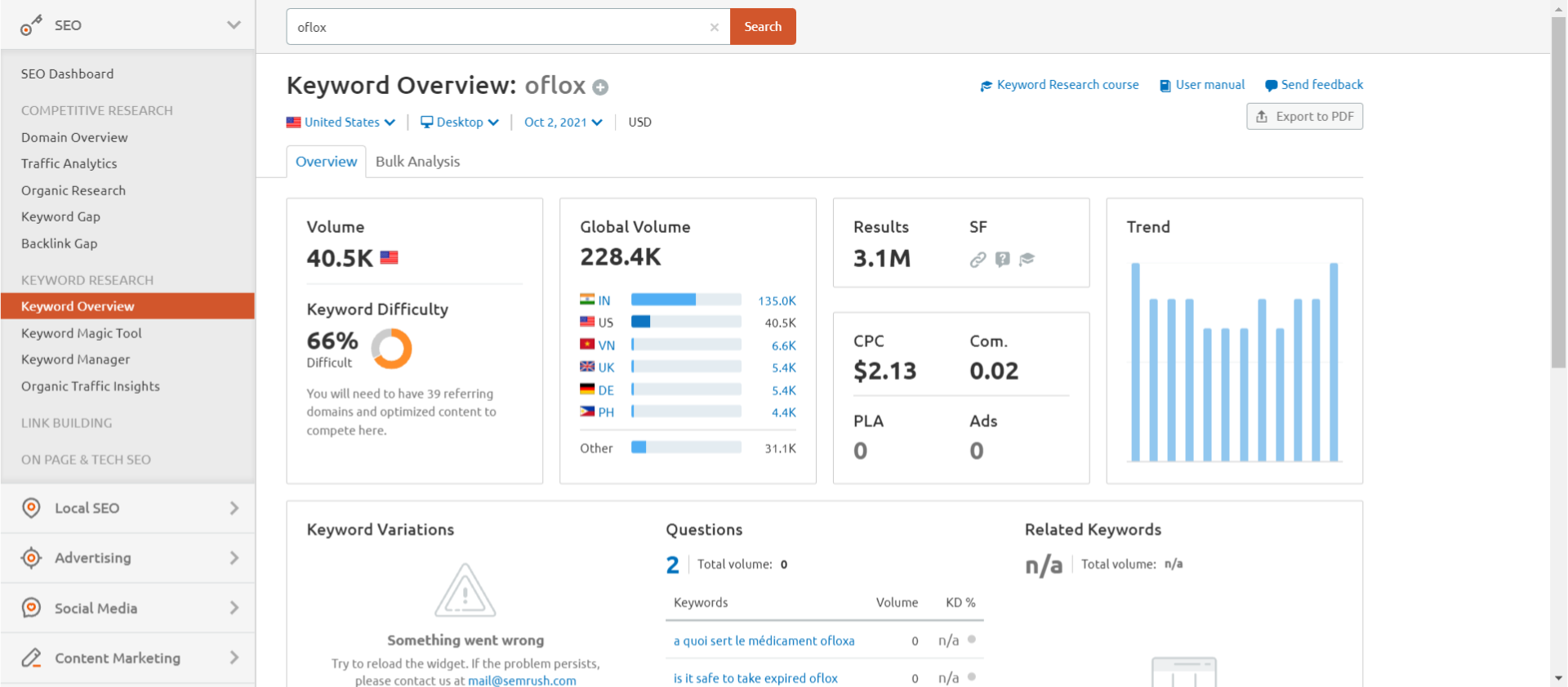1568x687 pixels.
Task: Click the Vietnam flag in Global Volume
Action: [587, 345]
